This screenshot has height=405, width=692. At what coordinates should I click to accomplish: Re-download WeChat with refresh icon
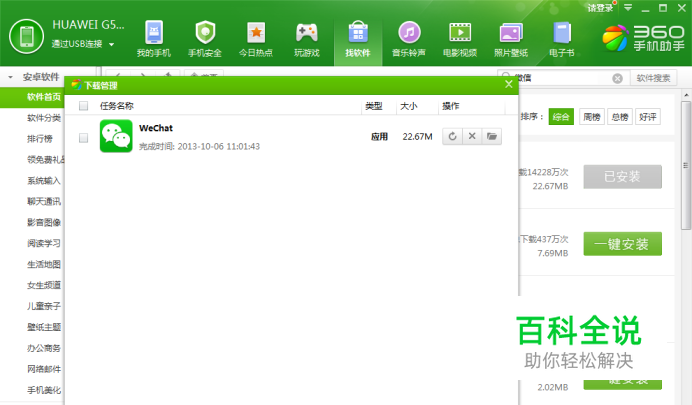pyautogui.click(x=452, y=136)
